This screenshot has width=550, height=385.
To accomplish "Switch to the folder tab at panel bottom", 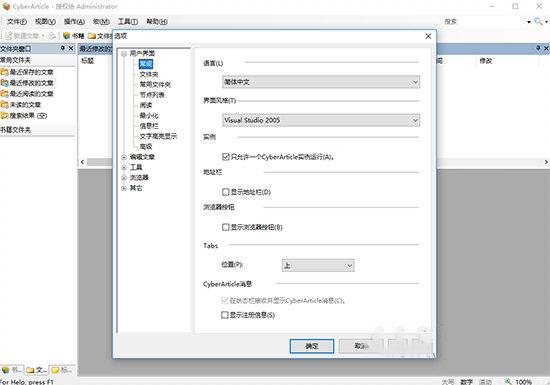I will tap(36, 370).
